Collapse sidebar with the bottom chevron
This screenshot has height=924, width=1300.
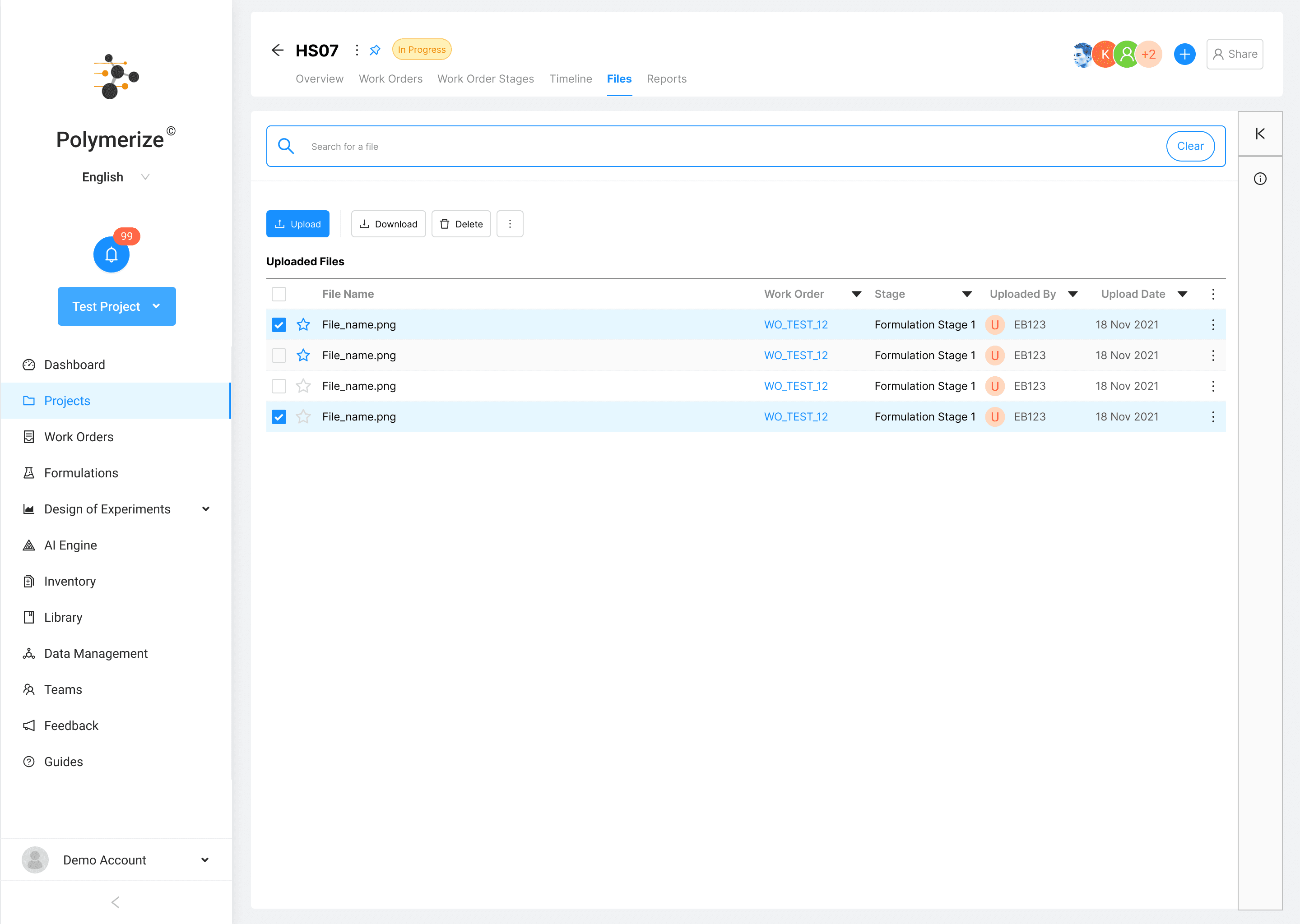(x=116, y=902)
